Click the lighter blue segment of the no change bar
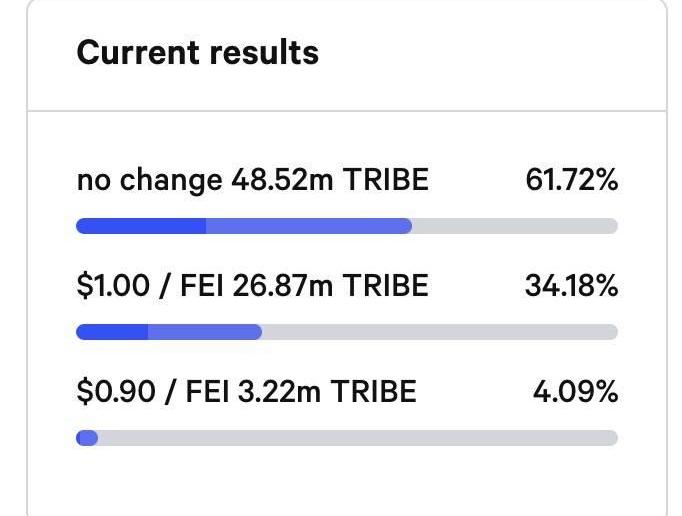 pos(309,226)
